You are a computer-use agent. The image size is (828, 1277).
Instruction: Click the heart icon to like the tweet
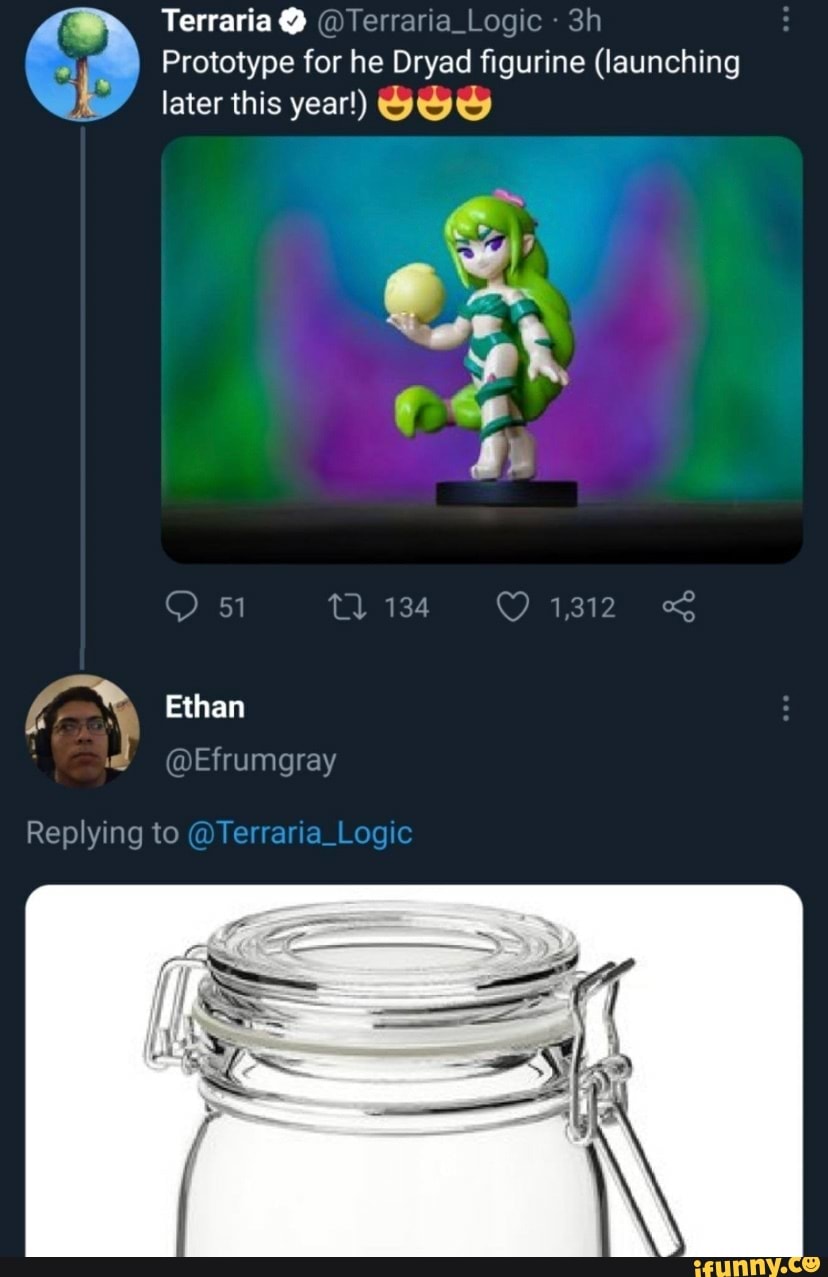coord(514,606)
